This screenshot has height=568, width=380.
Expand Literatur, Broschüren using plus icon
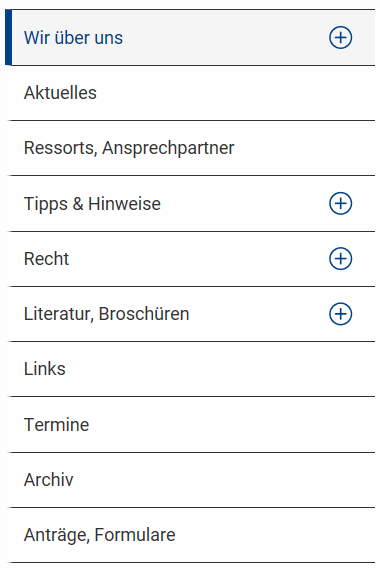click(340, 314)
